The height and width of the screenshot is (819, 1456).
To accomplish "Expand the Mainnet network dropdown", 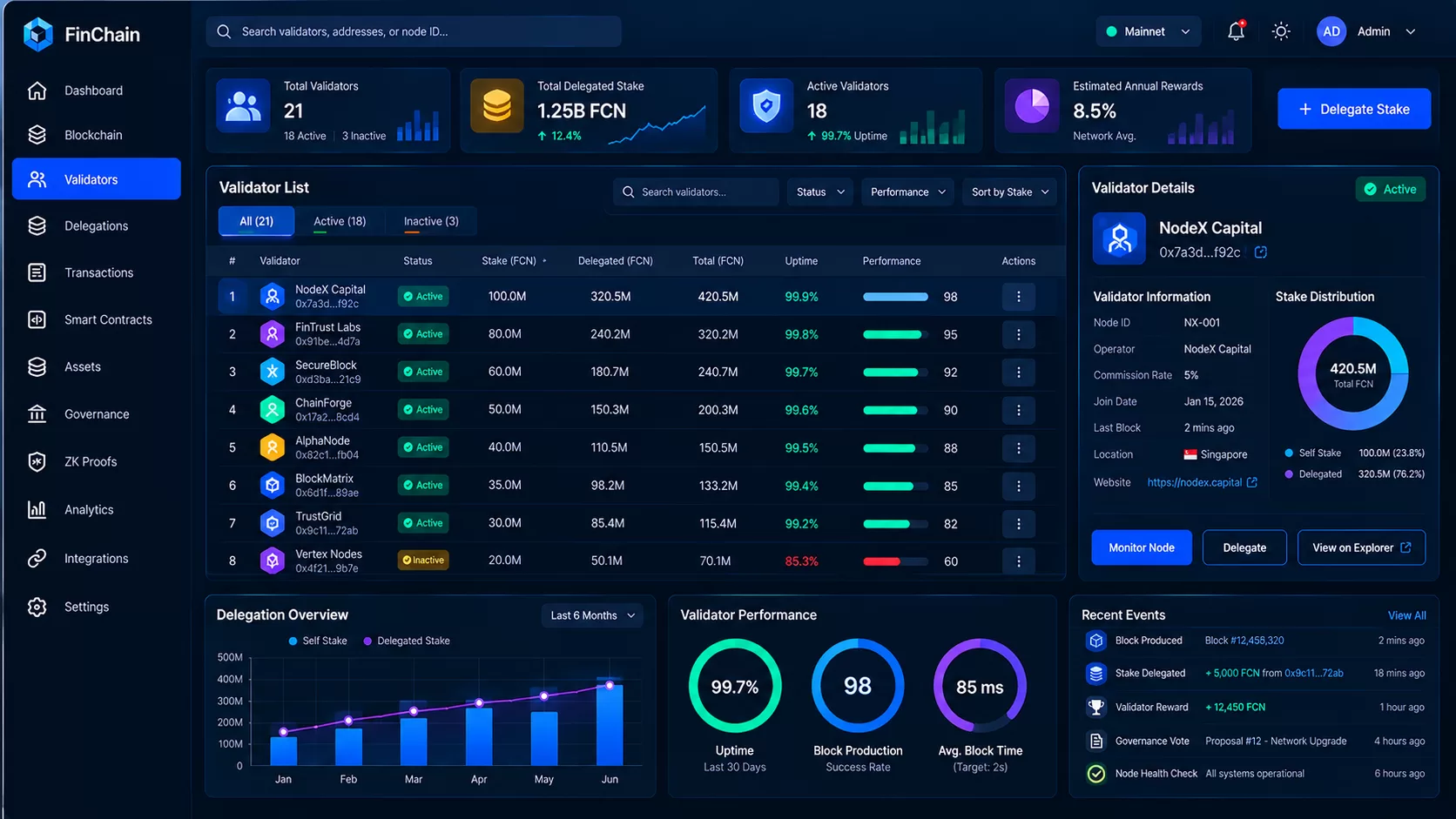I will point(1149,31).
